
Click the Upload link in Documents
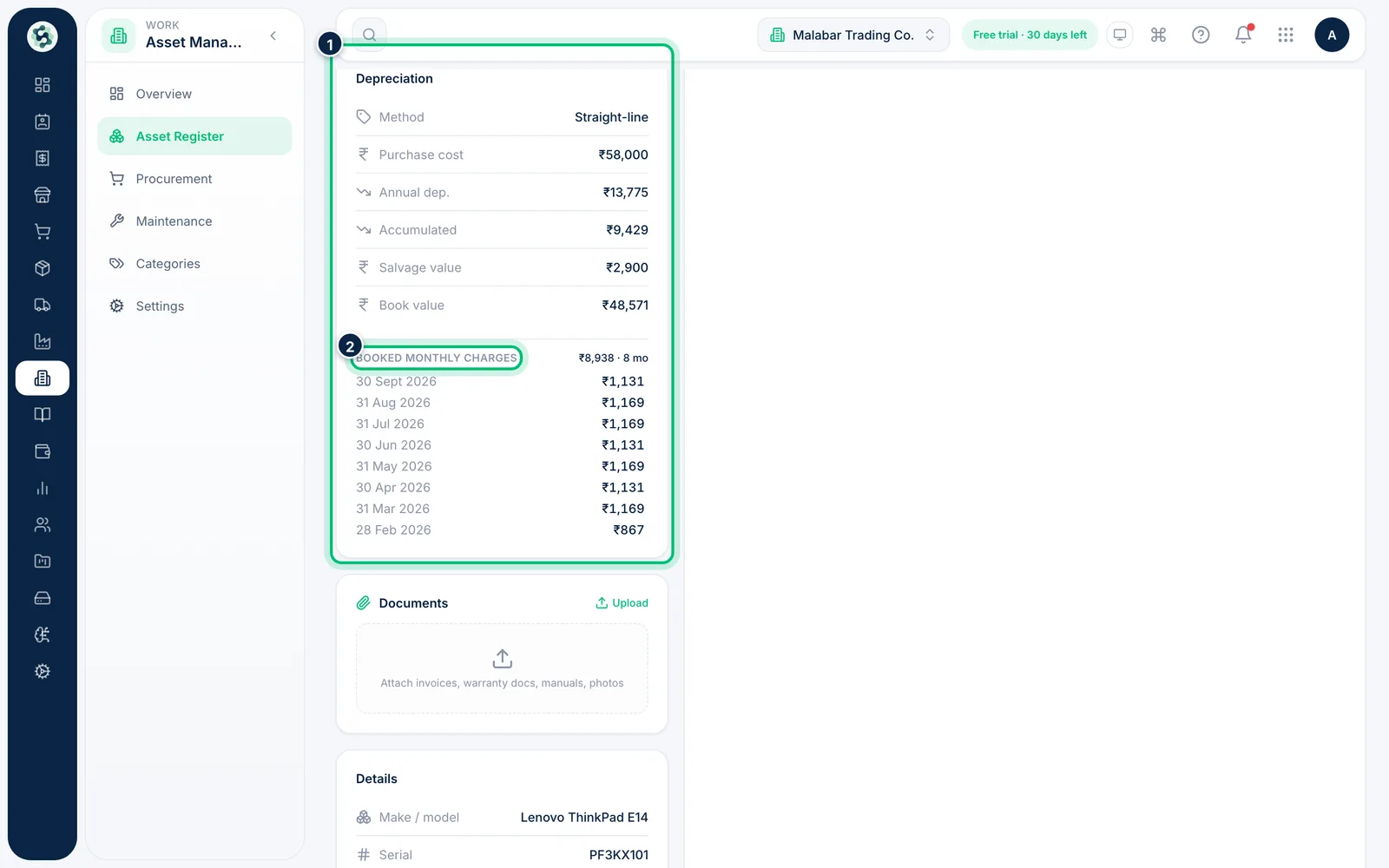point(622,603)
